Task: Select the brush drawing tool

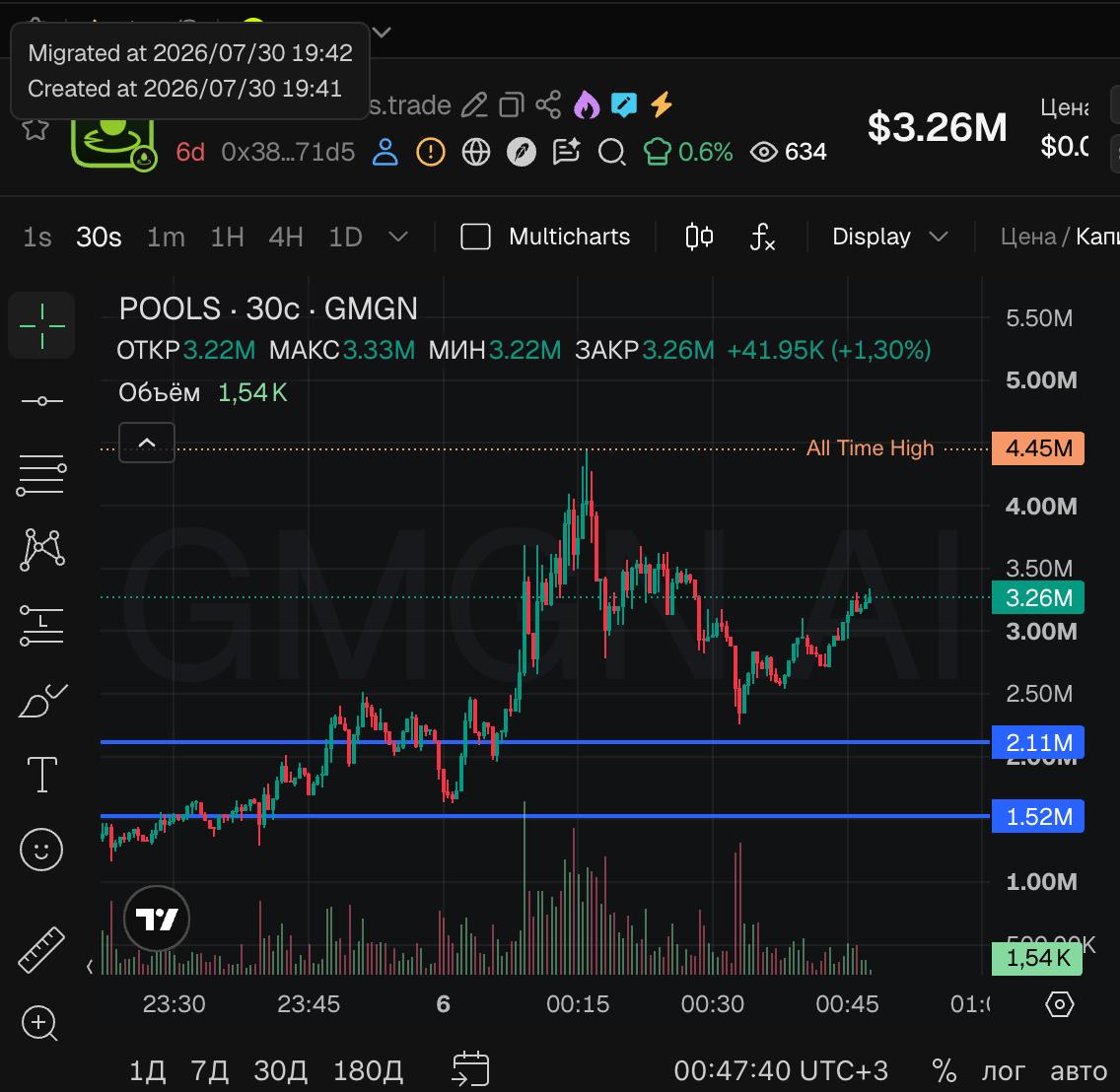Action: 42,701
